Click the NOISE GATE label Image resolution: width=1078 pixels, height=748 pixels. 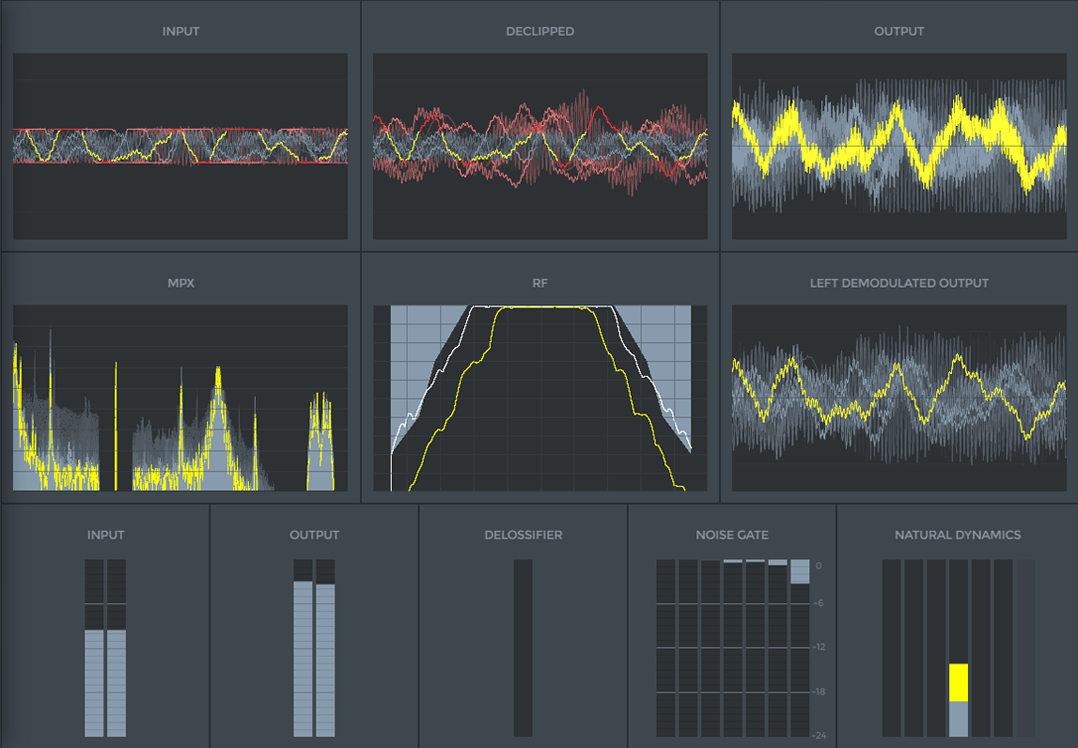[732, 534]
